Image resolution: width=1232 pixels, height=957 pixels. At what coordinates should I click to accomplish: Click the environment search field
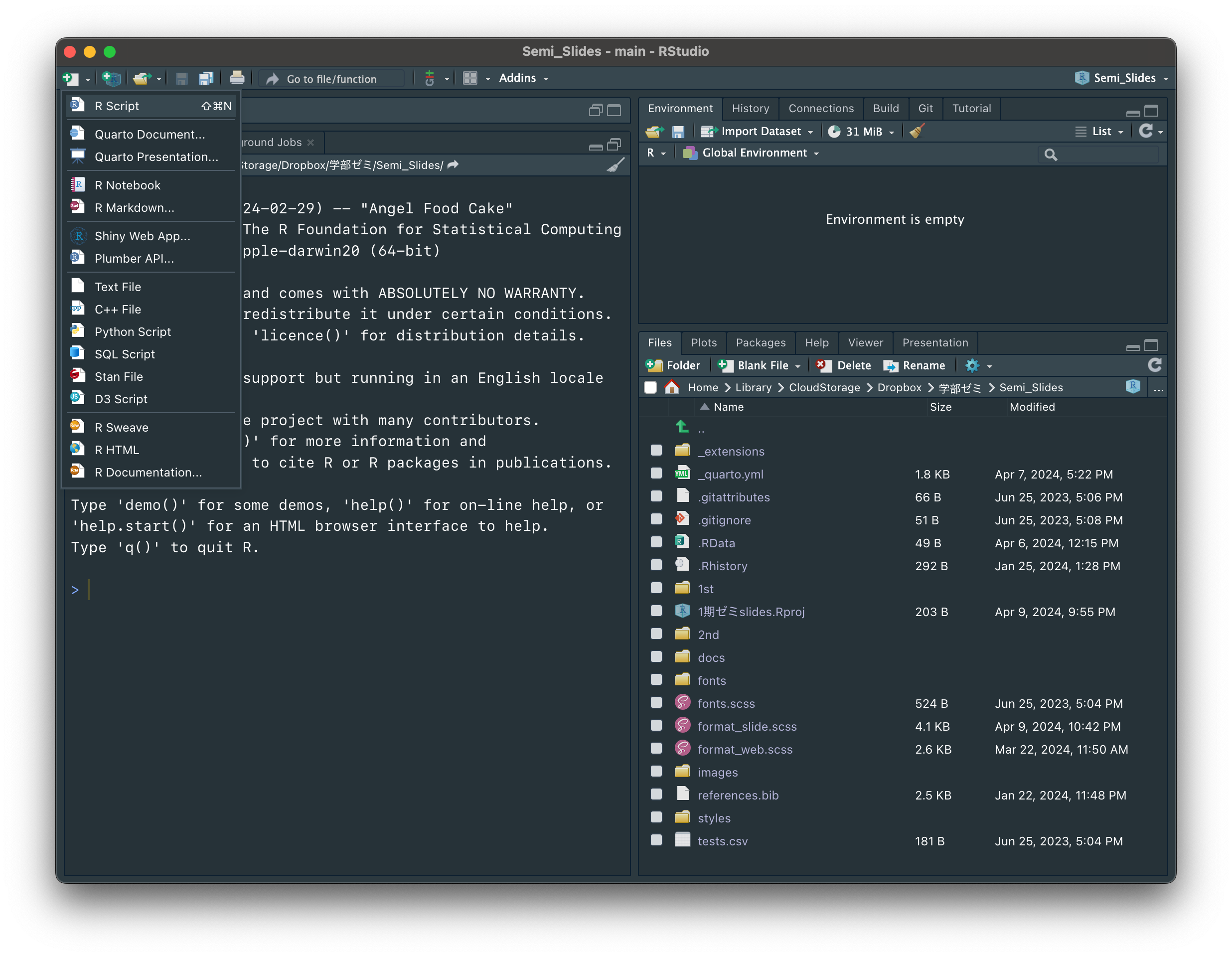click(x=1104, y=154)
